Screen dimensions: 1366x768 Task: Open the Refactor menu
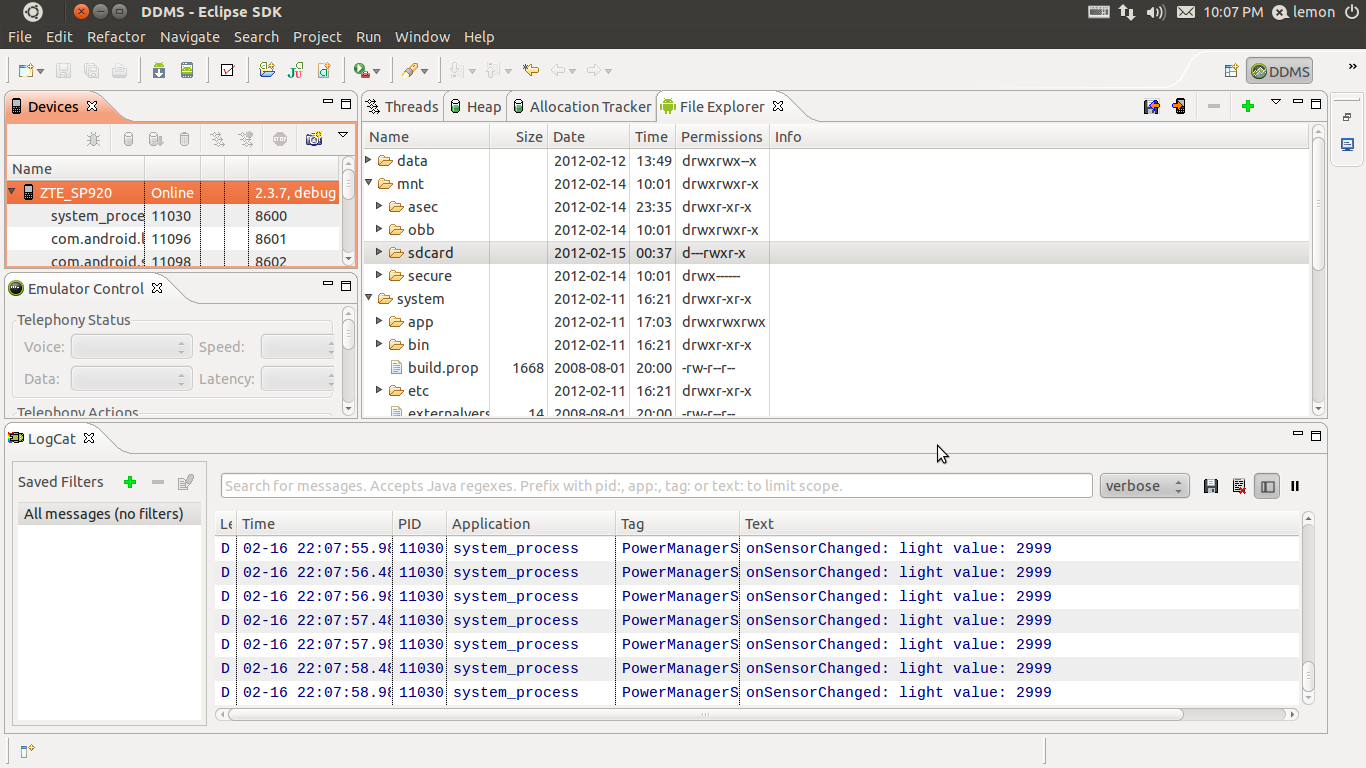click(x=116, y=37)
